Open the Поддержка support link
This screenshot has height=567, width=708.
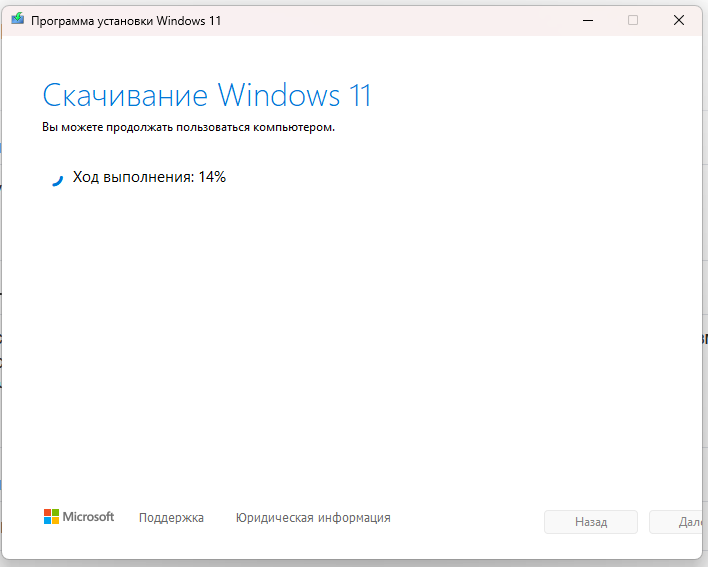[171, 517]
